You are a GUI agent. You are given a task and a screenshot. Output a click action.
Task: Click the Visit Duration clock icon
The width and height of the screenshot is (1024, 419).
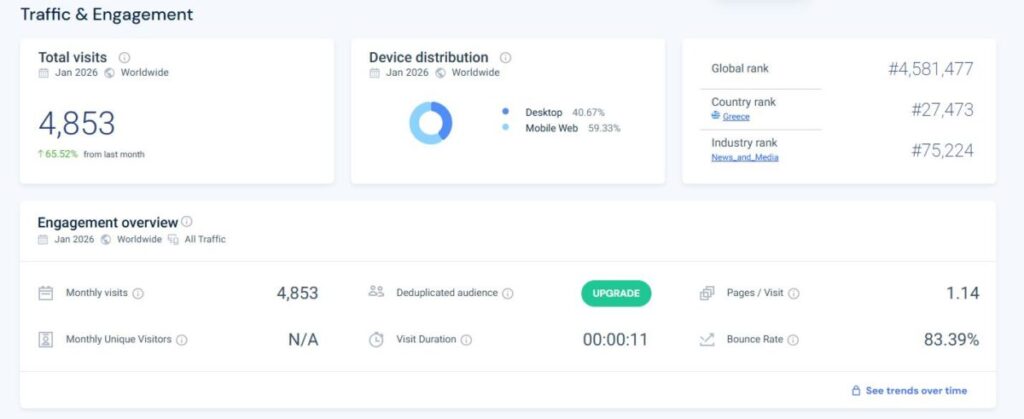point(376,340)
